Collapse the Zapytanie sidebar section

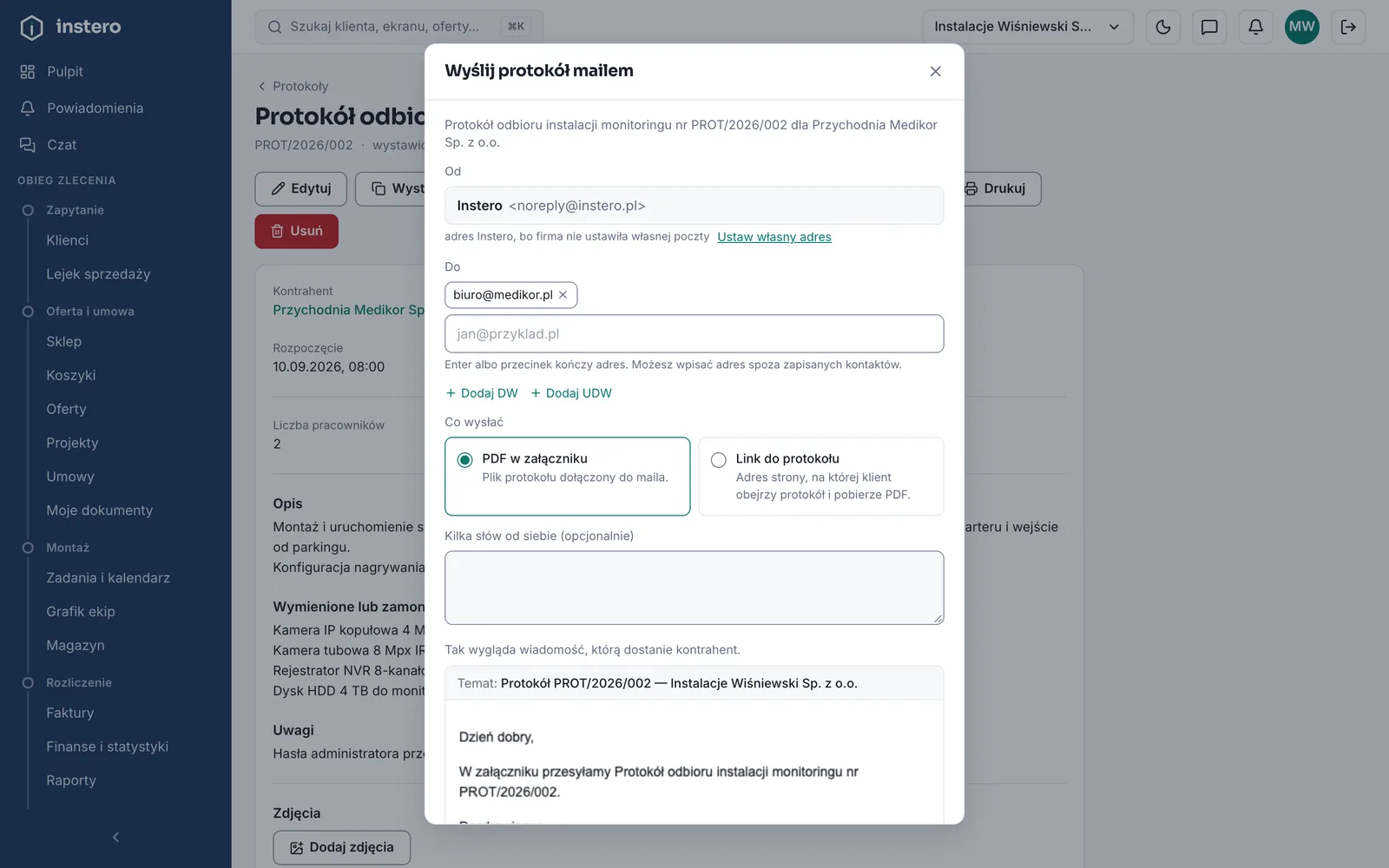point(75,210)
